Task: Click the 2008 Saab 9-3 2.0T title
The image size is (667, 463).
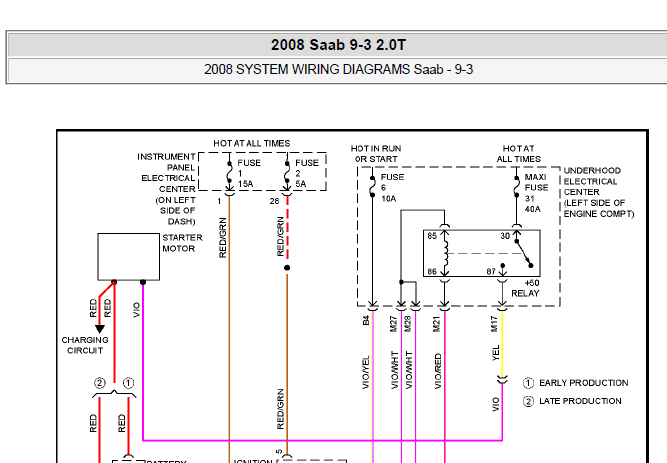Action: (339, 45)
